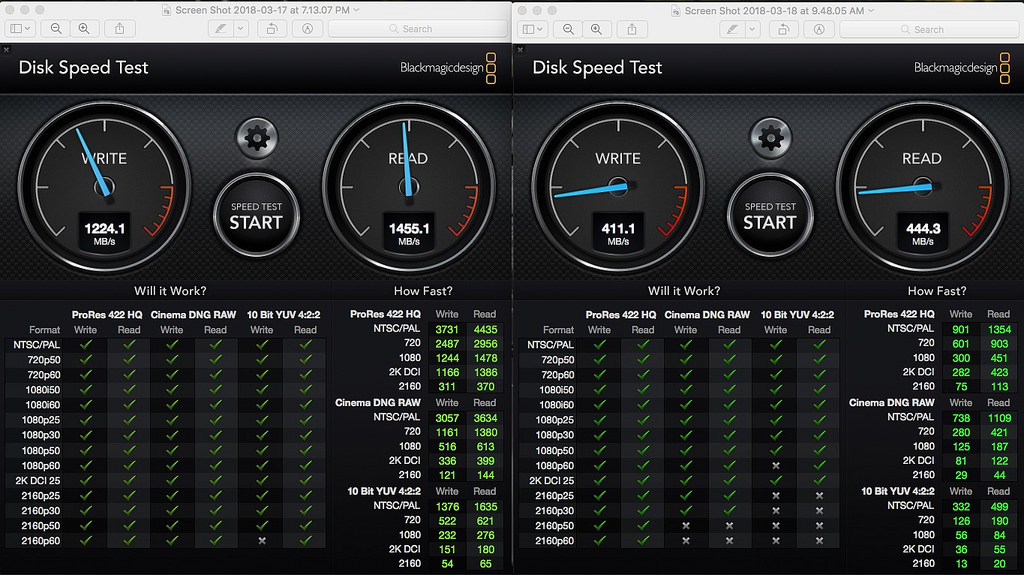Screen dimensions: 1024x575
Task: Click the 411.1 MB/s write readout
Action: click(618, 232)
